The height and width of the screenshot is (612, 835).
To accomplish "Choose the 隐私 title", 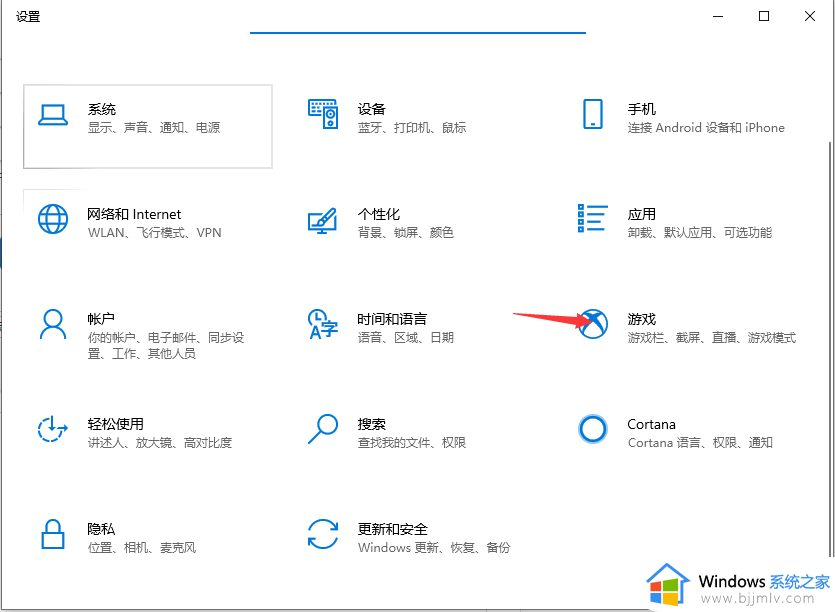I will tap(101, 529).
